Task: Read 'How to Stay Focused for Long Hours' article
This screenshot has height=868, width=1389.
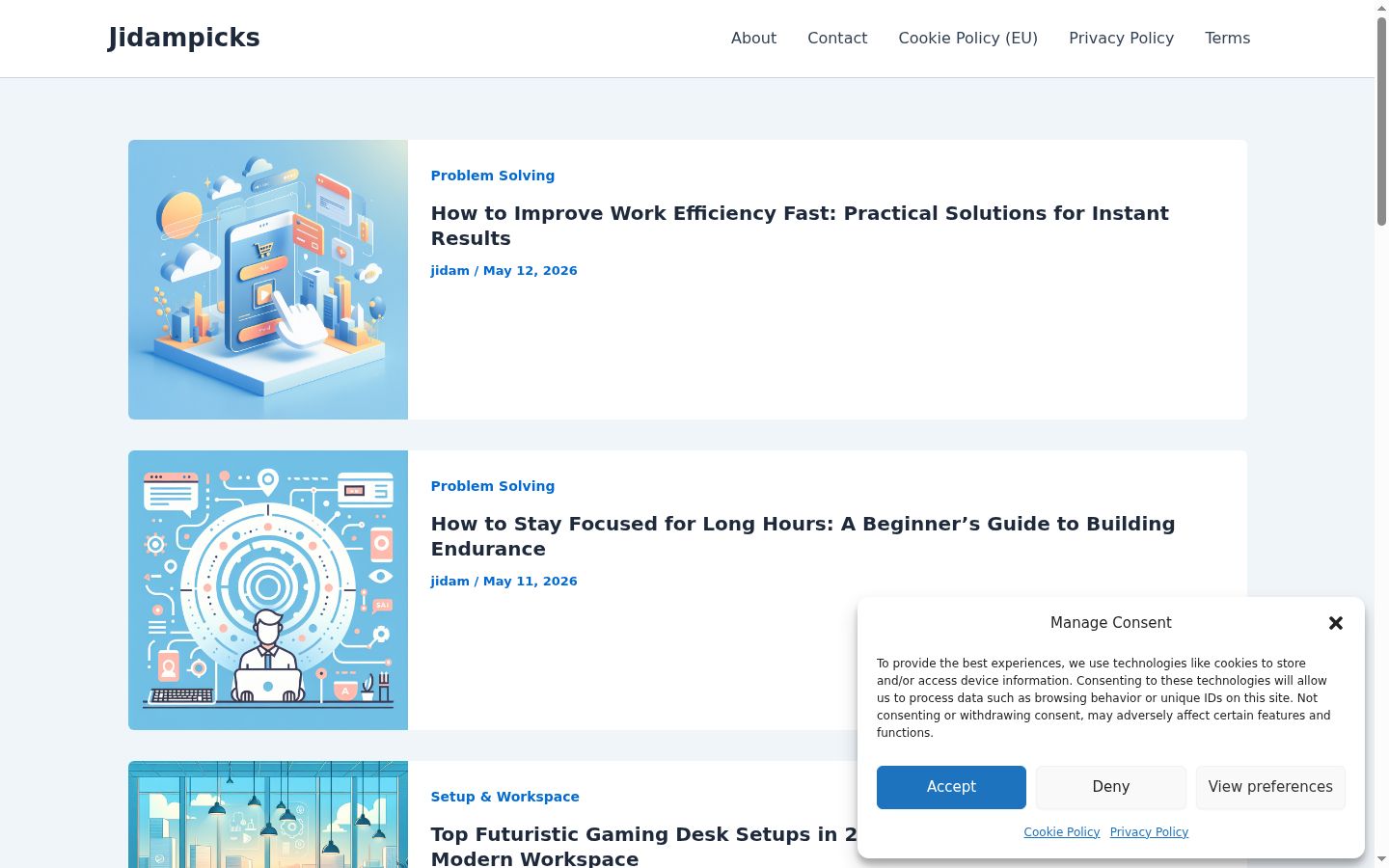Action: point(803,536)
